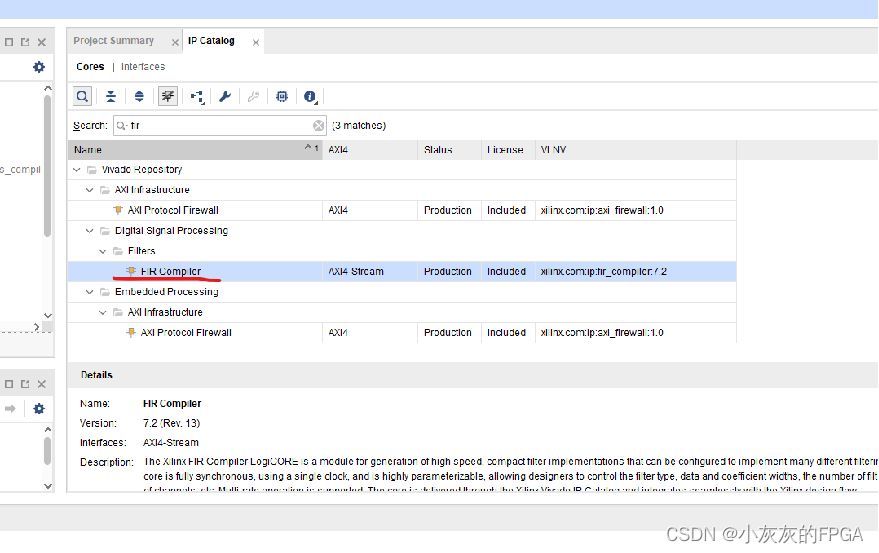Collapse the Embedded Processing folder
Image resolution: width=879 pixels, height=553 pixels.
[x=90, y=292]
